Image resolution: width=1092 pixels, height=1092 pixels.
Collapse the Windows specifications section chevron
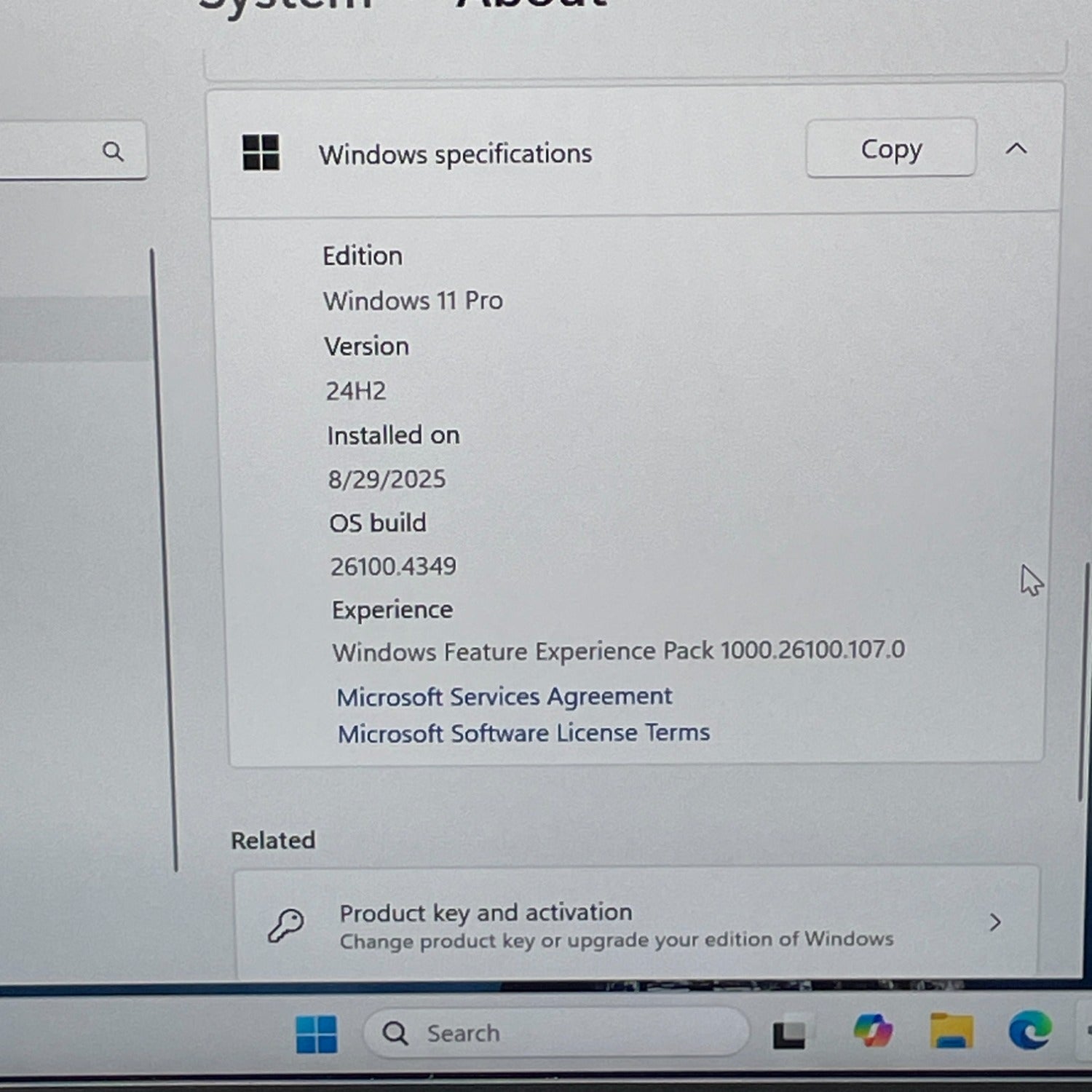(1016, 149)
